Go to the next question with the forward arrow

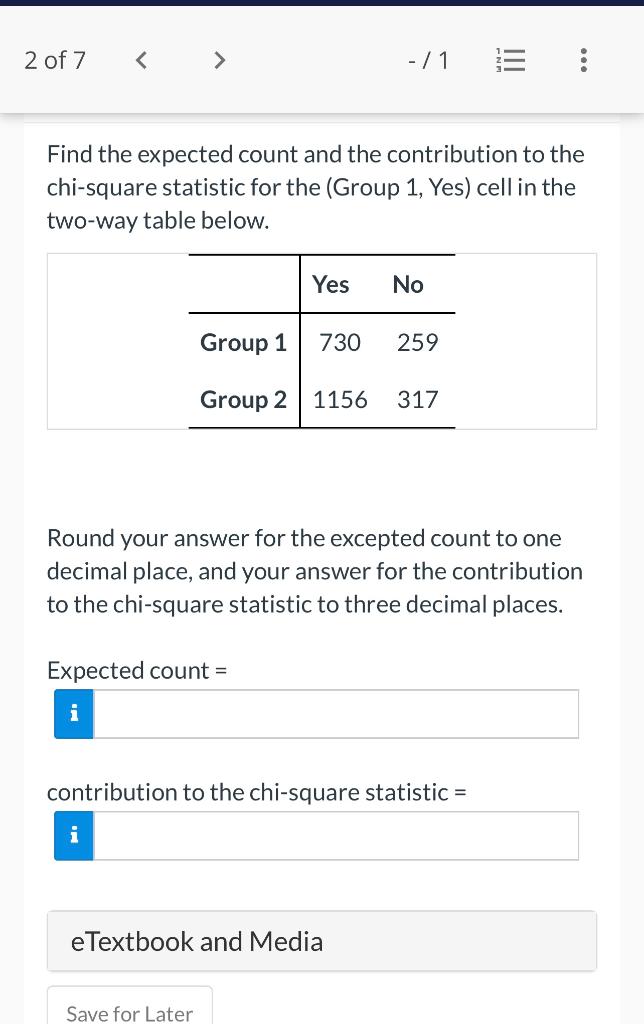tap(219, 60)
